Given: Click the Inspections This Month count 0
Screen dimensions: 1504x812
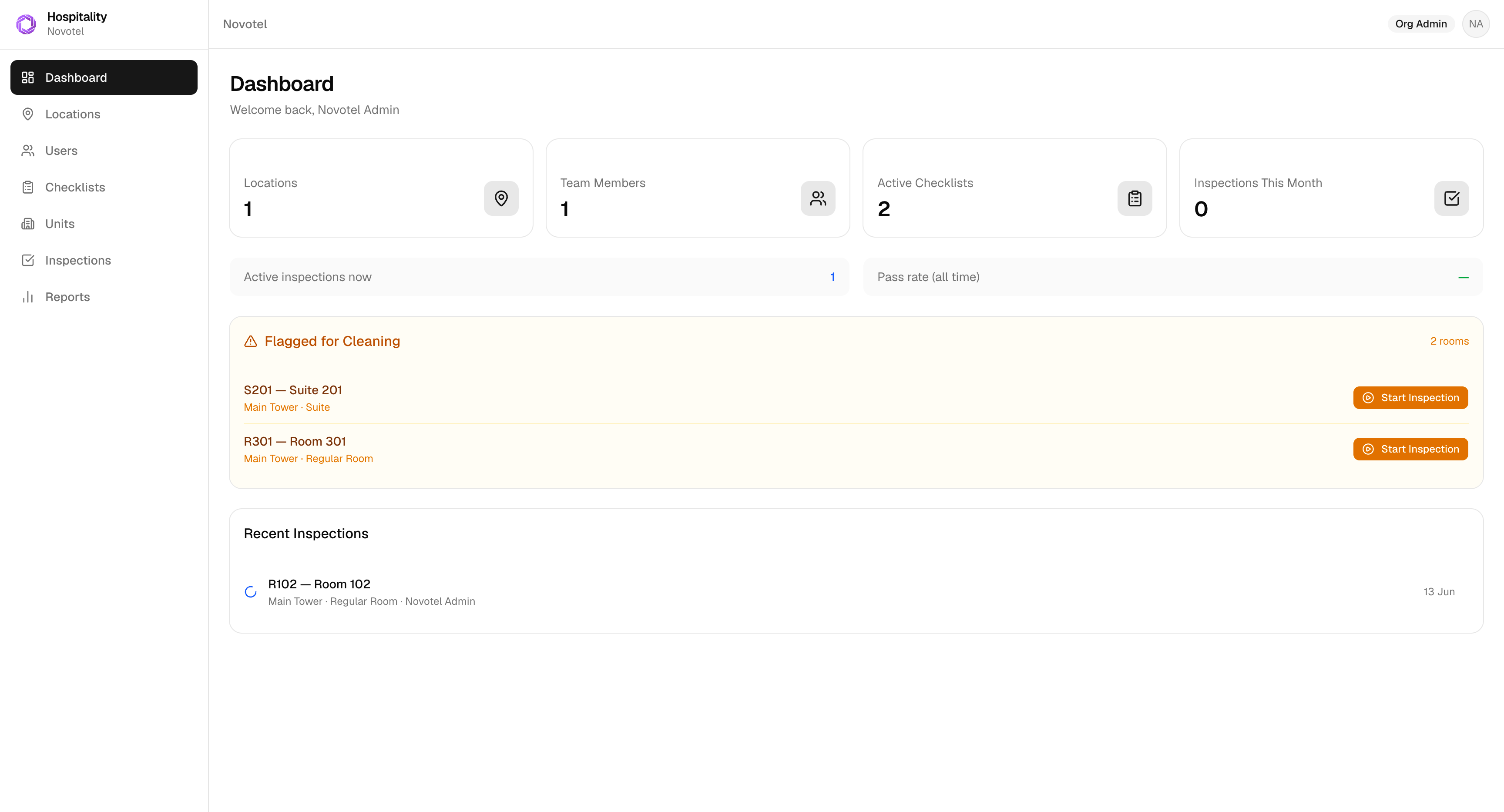Looking at the screenshot, I should click(x=1201, y=209).
